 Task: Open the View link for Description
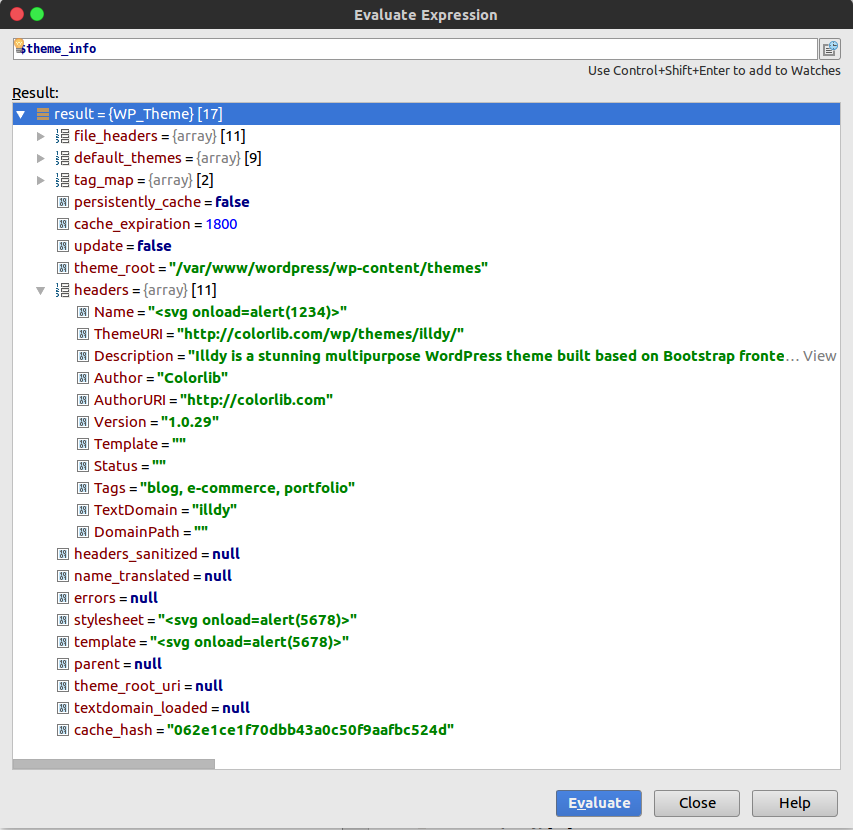click(819, 356)
